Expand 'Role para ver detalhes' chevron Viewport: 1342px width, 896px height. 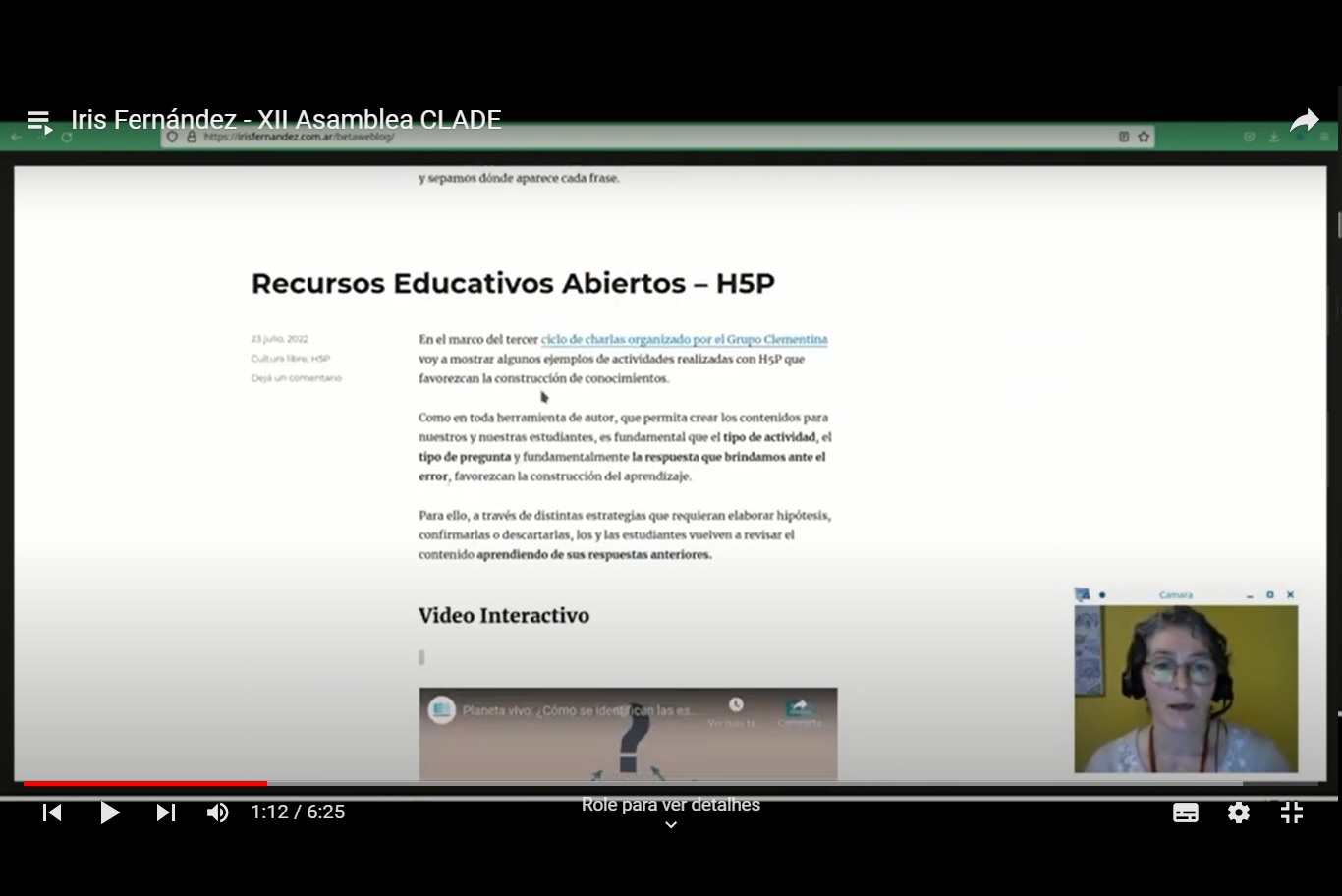click(x=670, y=825)
